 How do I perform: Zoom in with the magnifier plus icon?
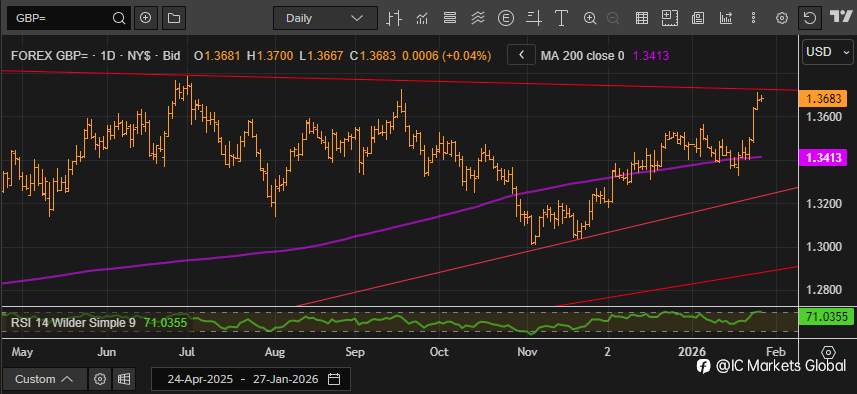[x=590, y=18]
